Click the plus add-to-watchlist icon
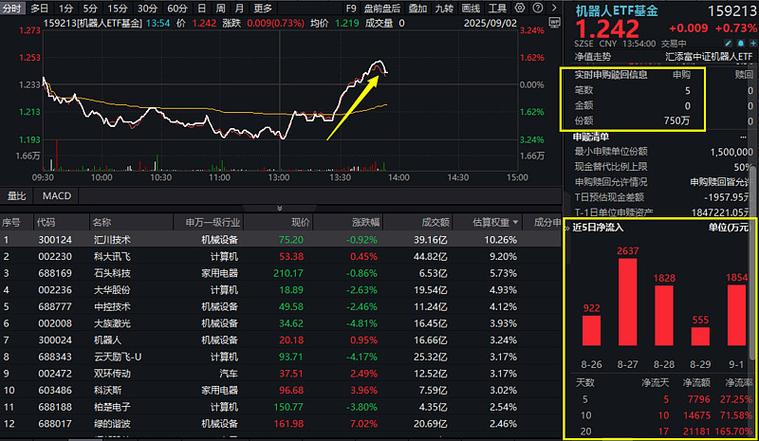The width and height of the screenshot is (759, 441). (753, 44)
